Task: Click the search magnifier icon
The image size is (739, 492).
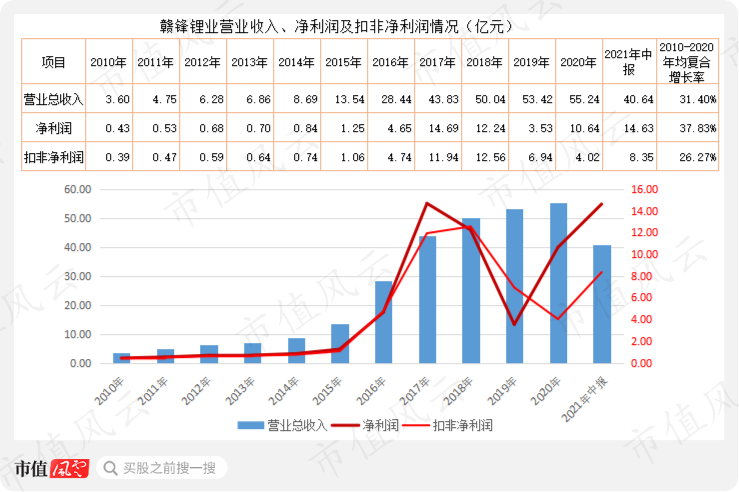Action: click(110, 468)
